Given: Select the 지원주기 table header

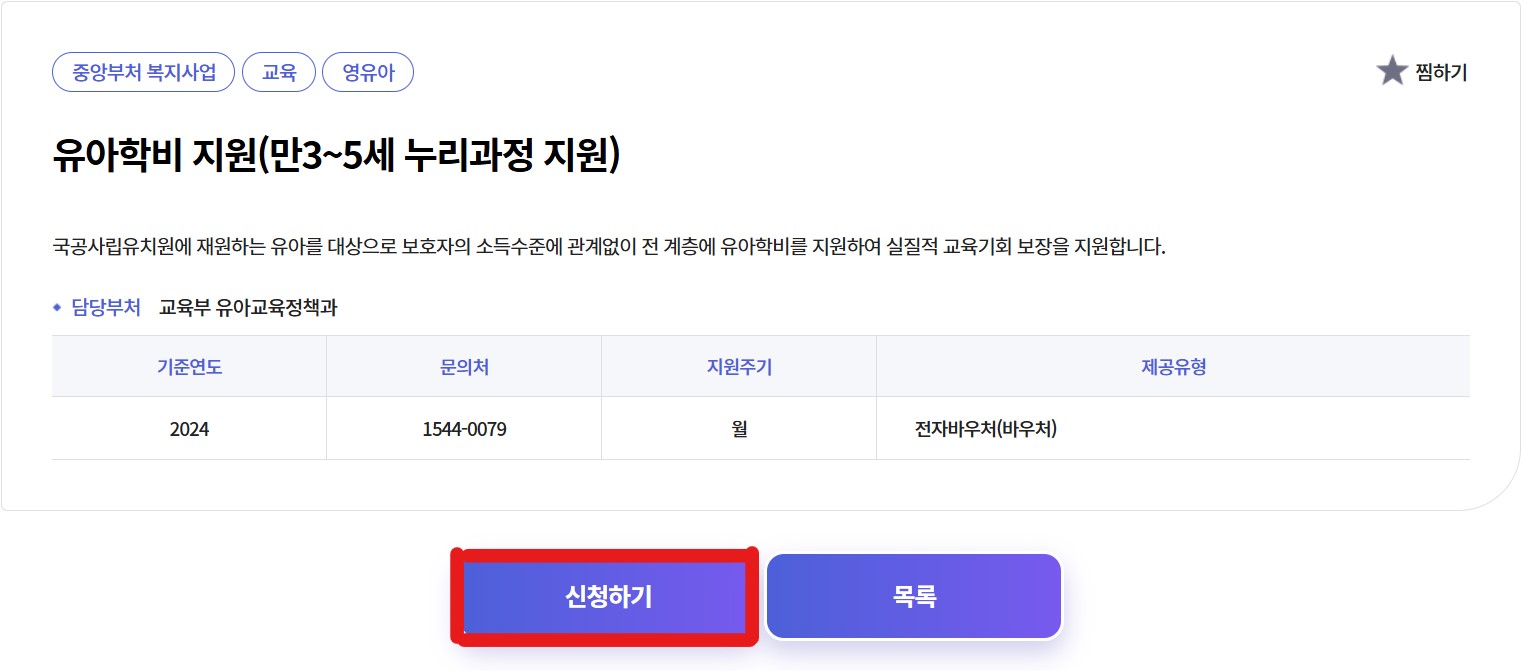Looking at the screenshot, I should pyautogui.click(x=738, y=366).
